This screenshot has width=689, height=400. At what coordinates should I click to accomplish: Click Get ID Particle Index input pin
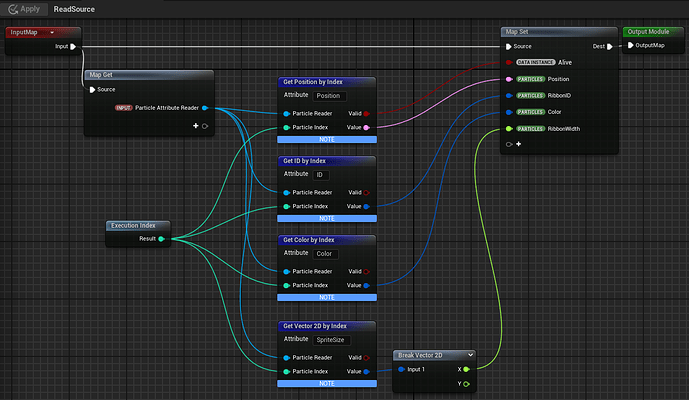[286, 207]
